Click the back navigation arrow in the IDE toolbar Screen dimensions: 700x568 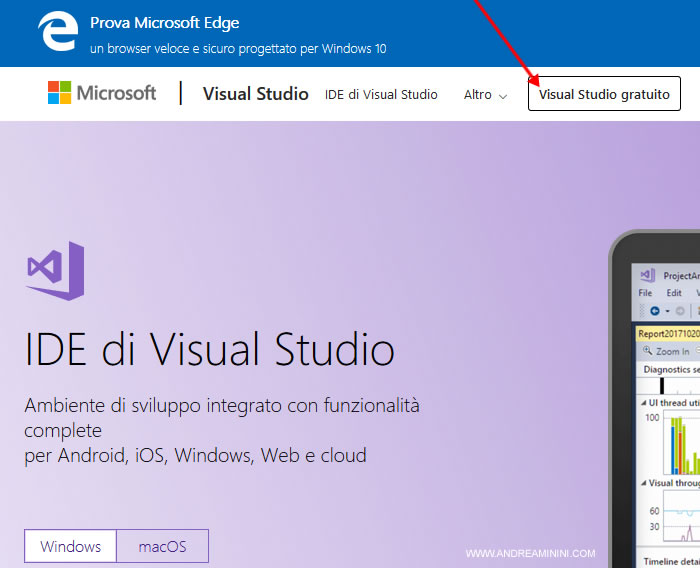654,311
